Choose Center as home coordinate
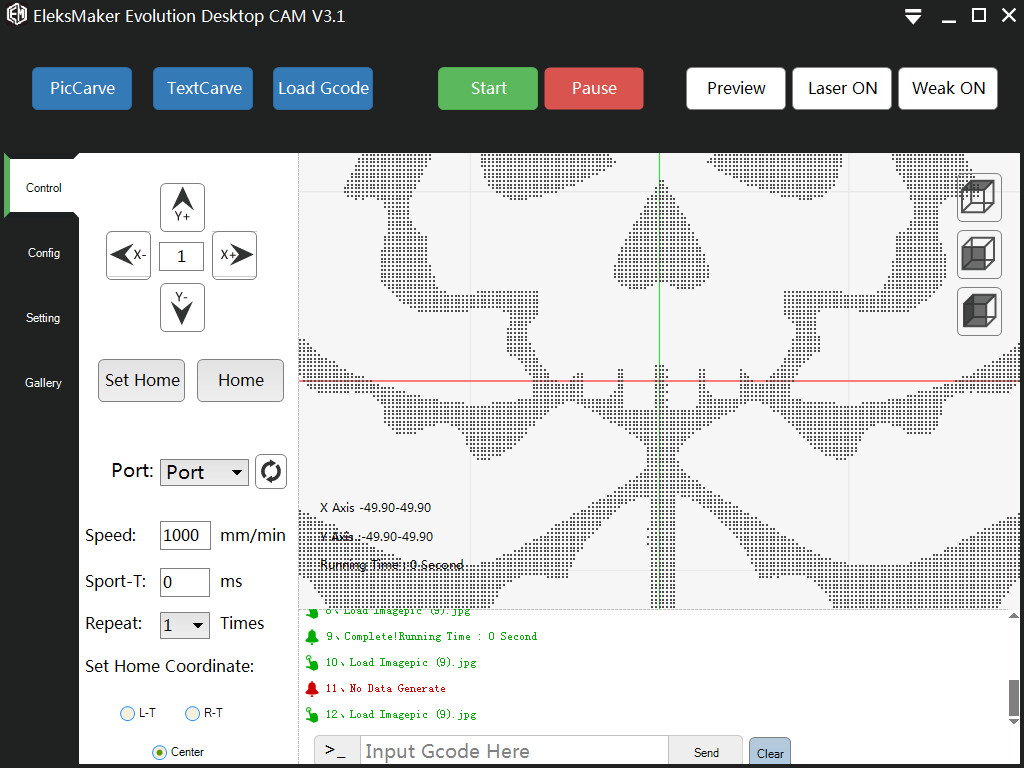 point(160,752)
